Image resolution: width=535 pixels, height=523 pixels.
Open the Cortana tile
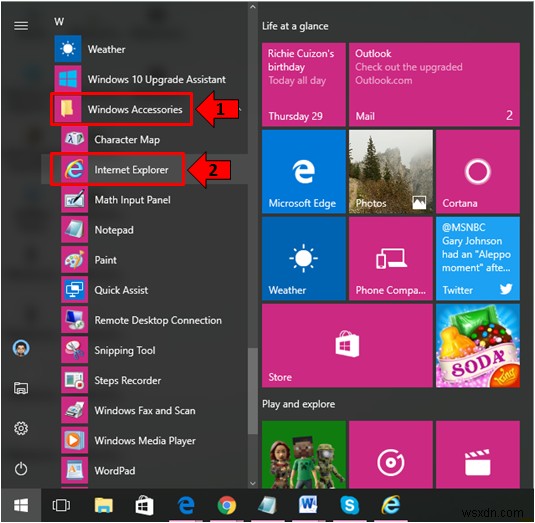click(x=478, y=172)
